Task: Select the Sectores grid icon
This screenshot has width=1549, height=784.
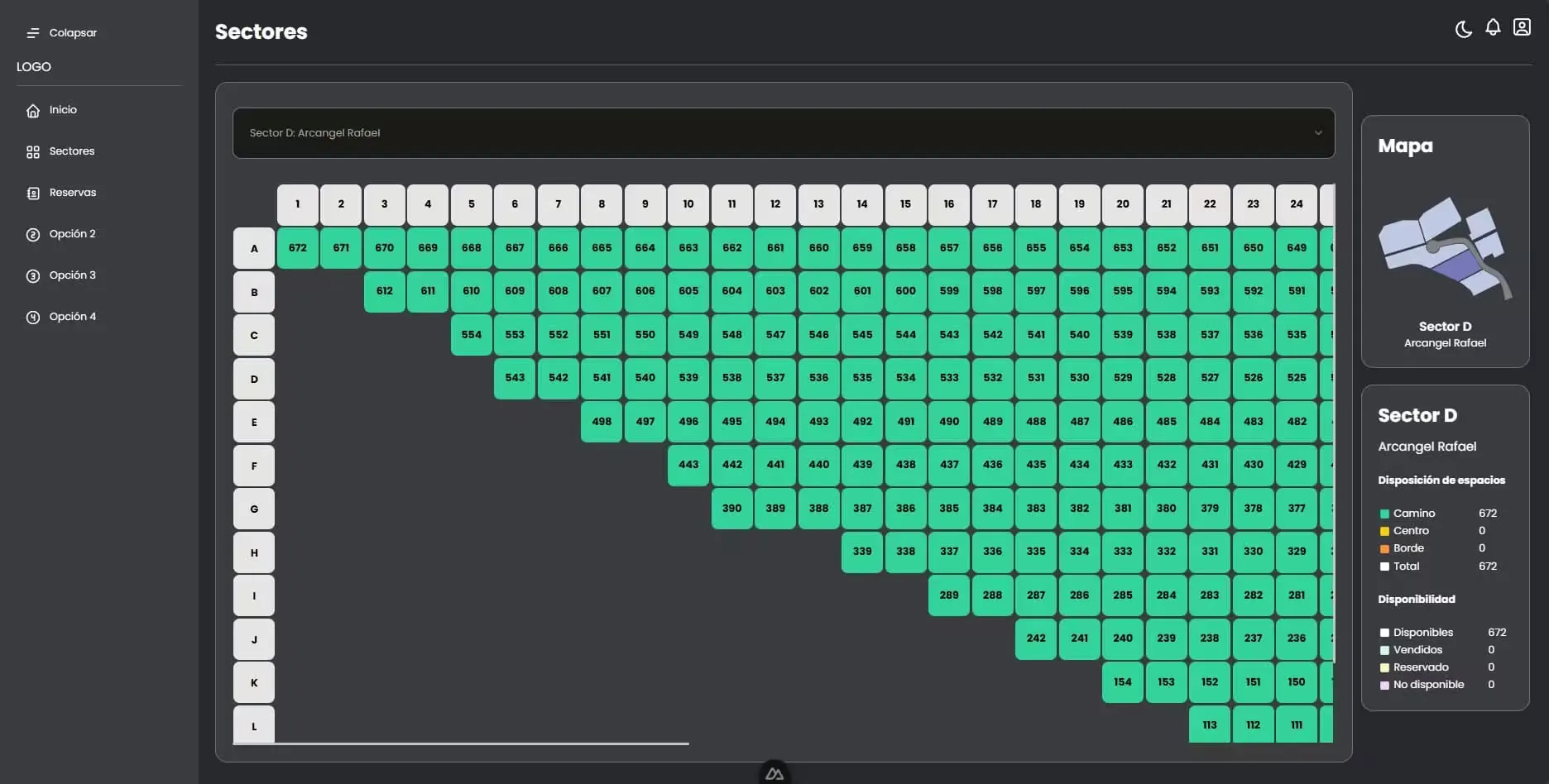Action: (x=32, y=151)
